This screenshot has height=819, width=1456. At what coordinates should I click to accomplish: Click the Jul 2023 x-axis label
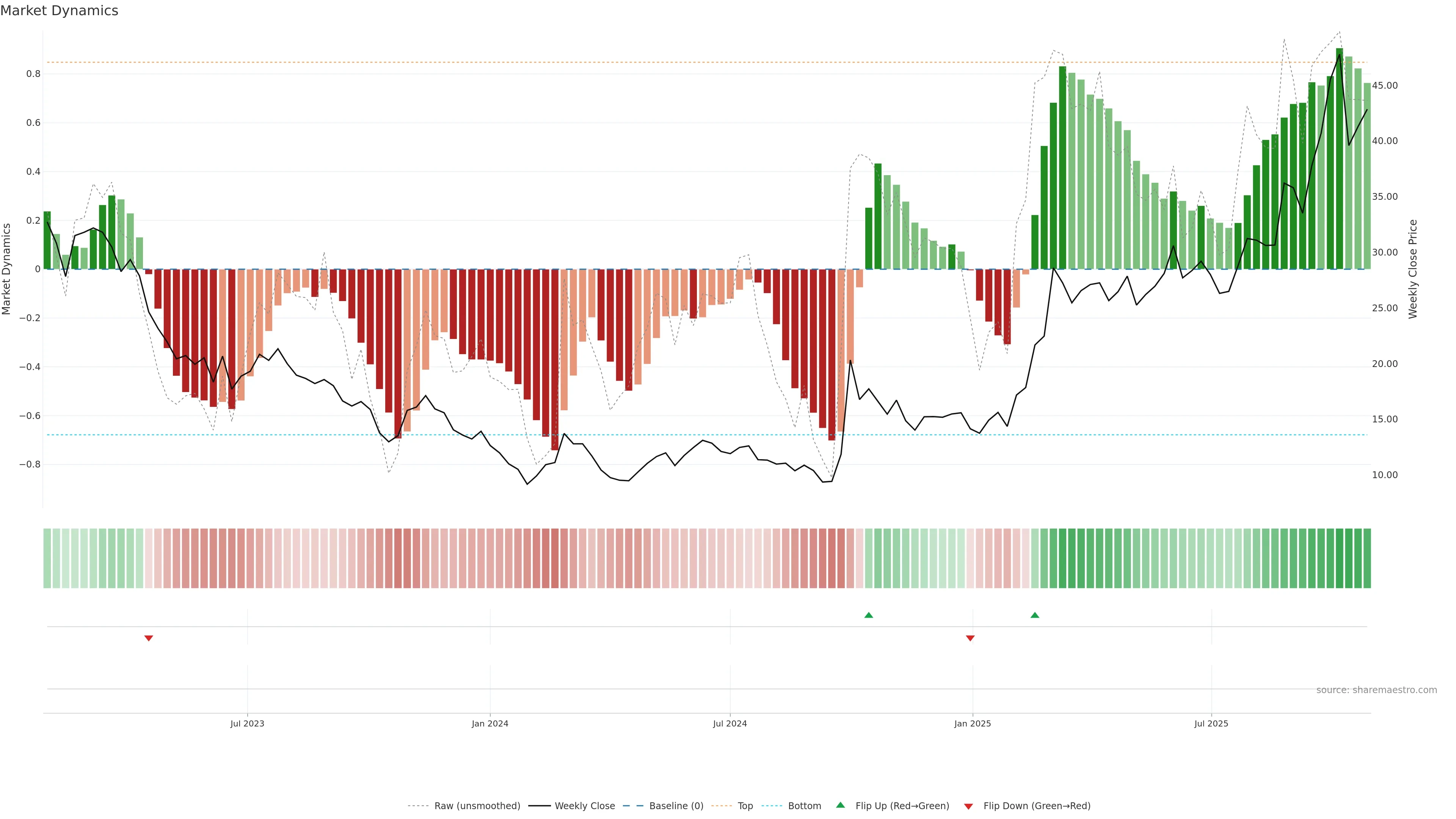[x=247, y=723]
